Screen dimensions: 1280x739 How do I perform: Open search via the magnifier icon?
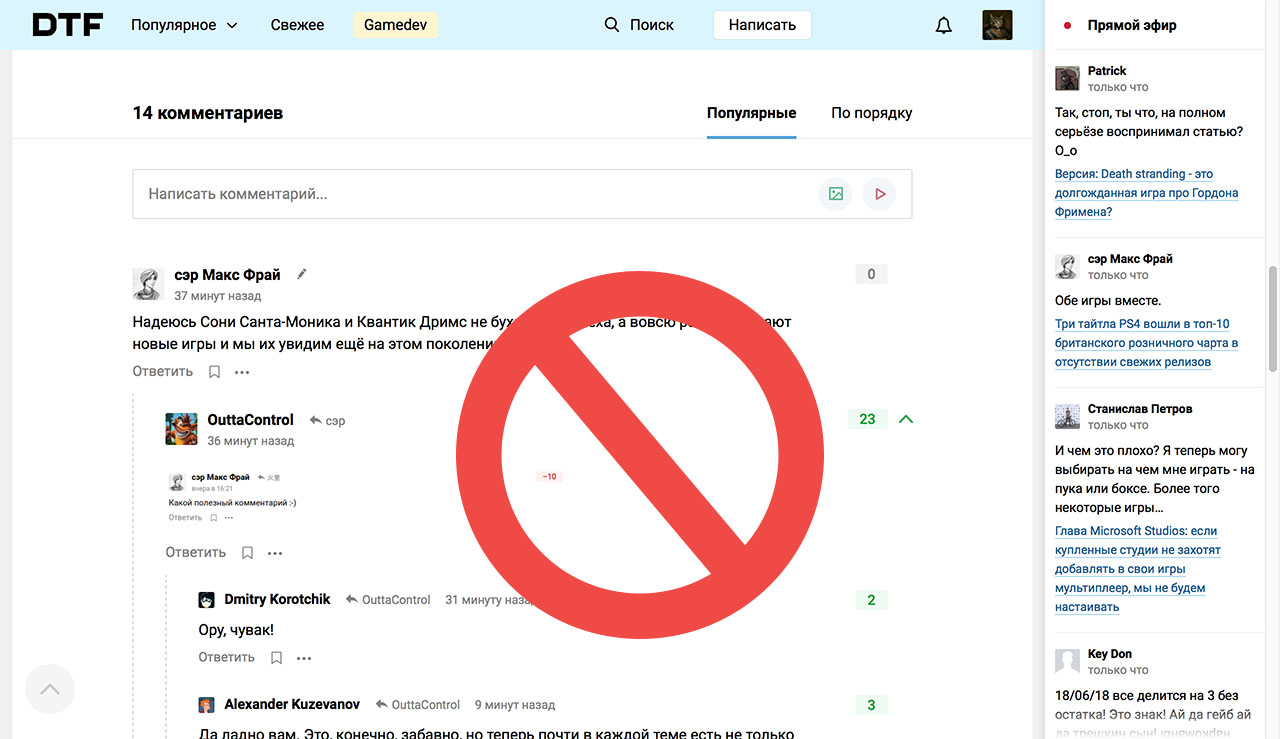611,24
